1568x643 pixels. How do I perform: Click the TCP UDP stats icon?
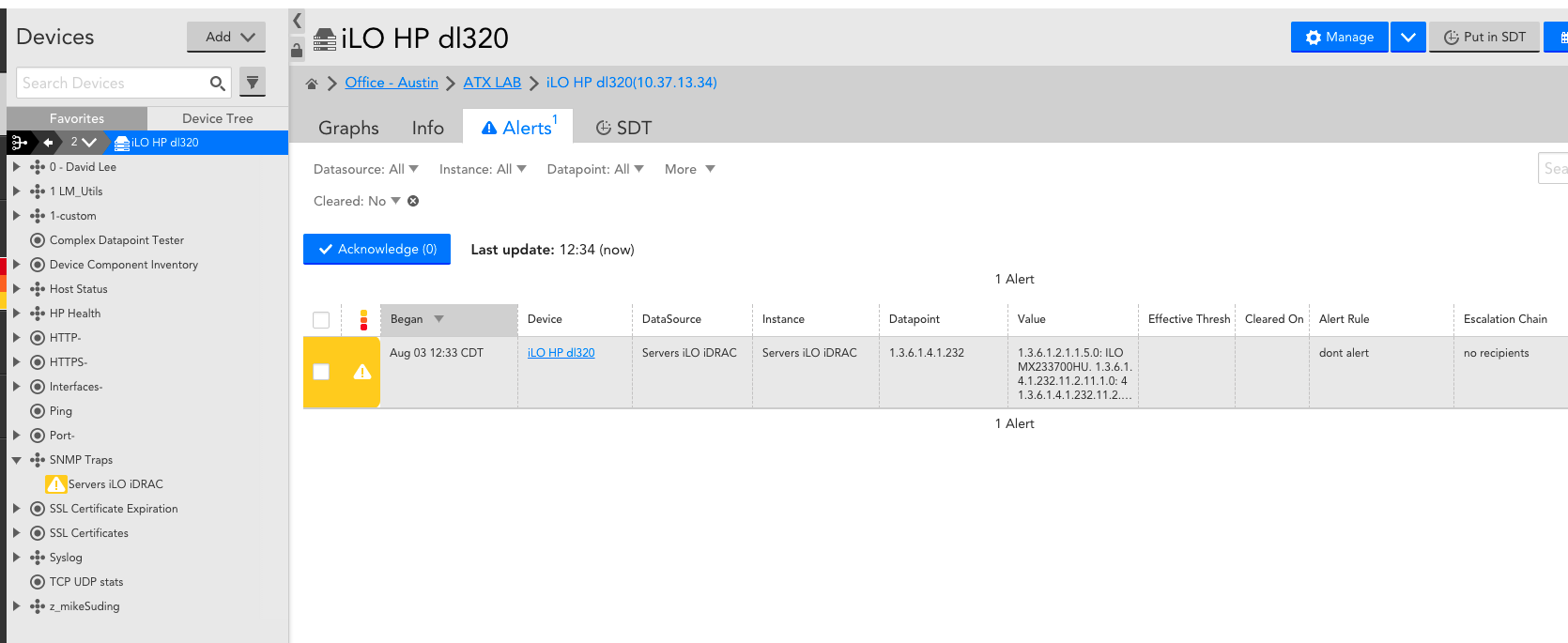(x=38, y=582)
